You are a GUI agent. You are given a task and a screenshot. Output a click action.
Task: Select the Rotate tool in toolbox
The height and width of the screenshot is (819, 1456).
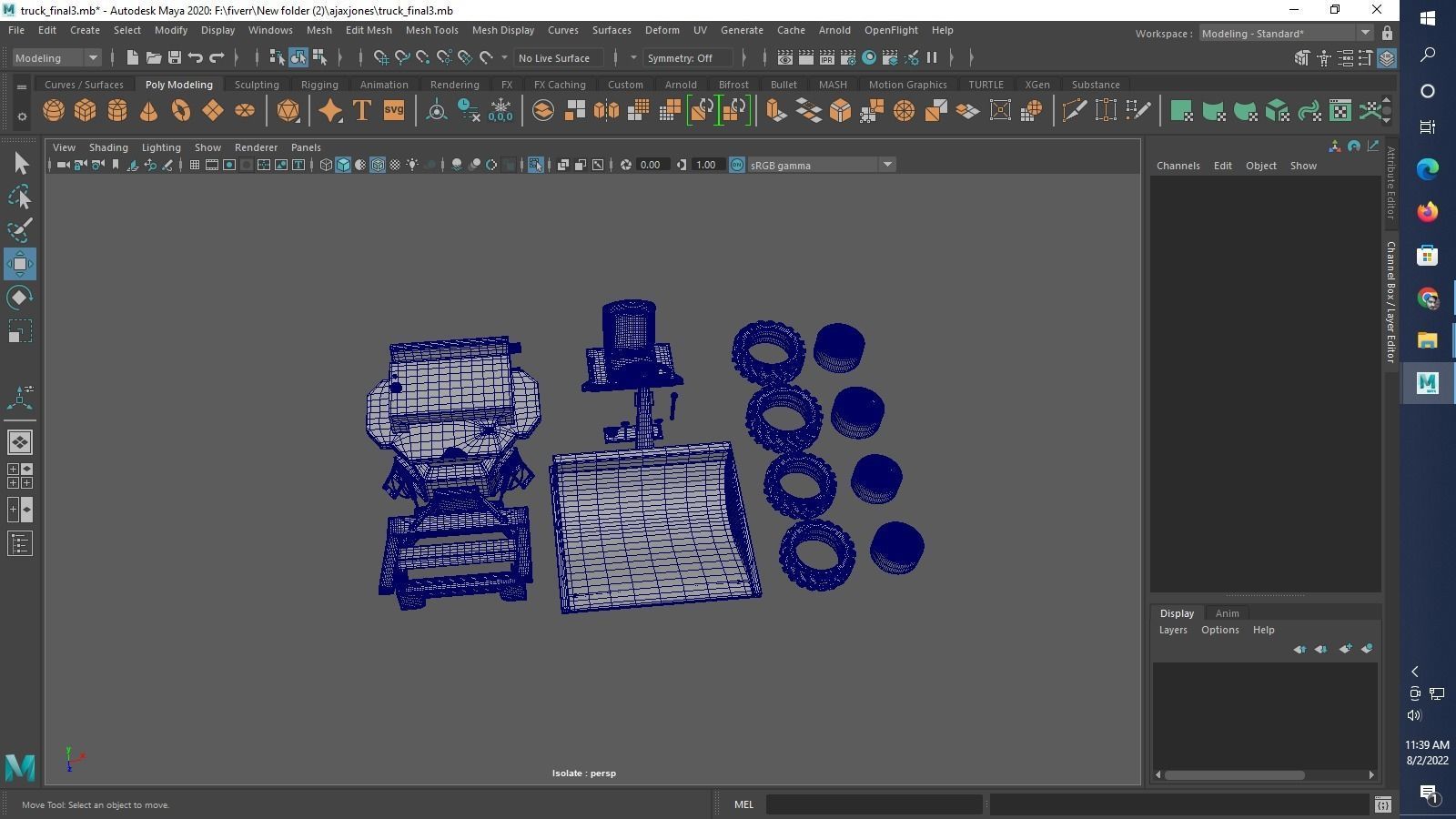click(20, 298)
